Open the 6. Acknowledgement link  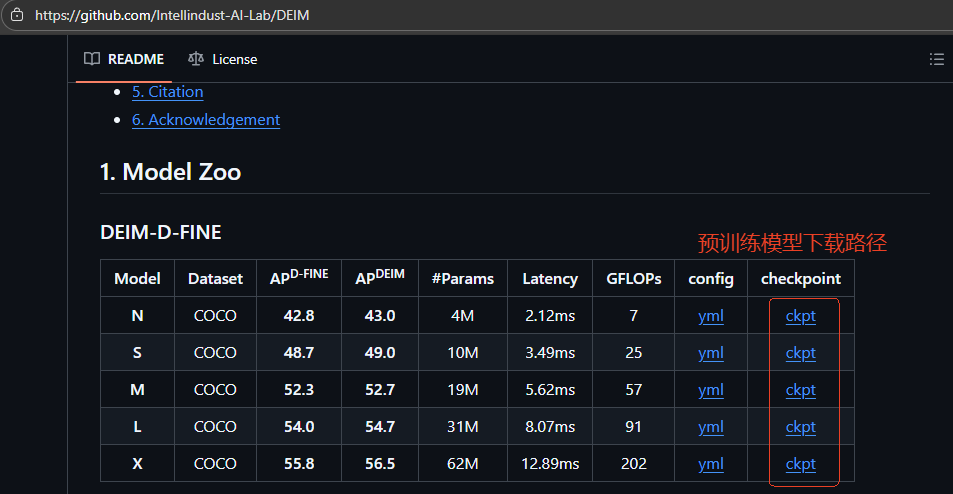coord(206,120)
